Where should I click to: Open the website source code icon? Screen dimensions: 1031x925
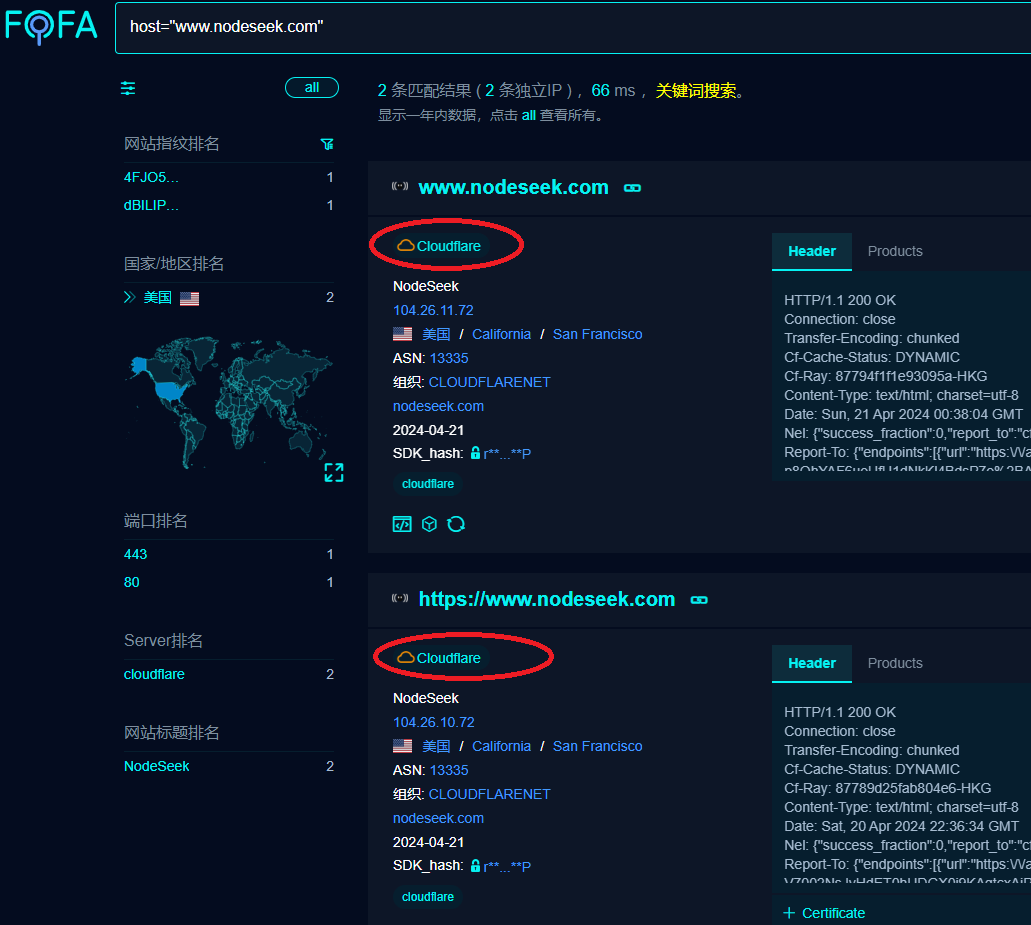coord(402,524)
